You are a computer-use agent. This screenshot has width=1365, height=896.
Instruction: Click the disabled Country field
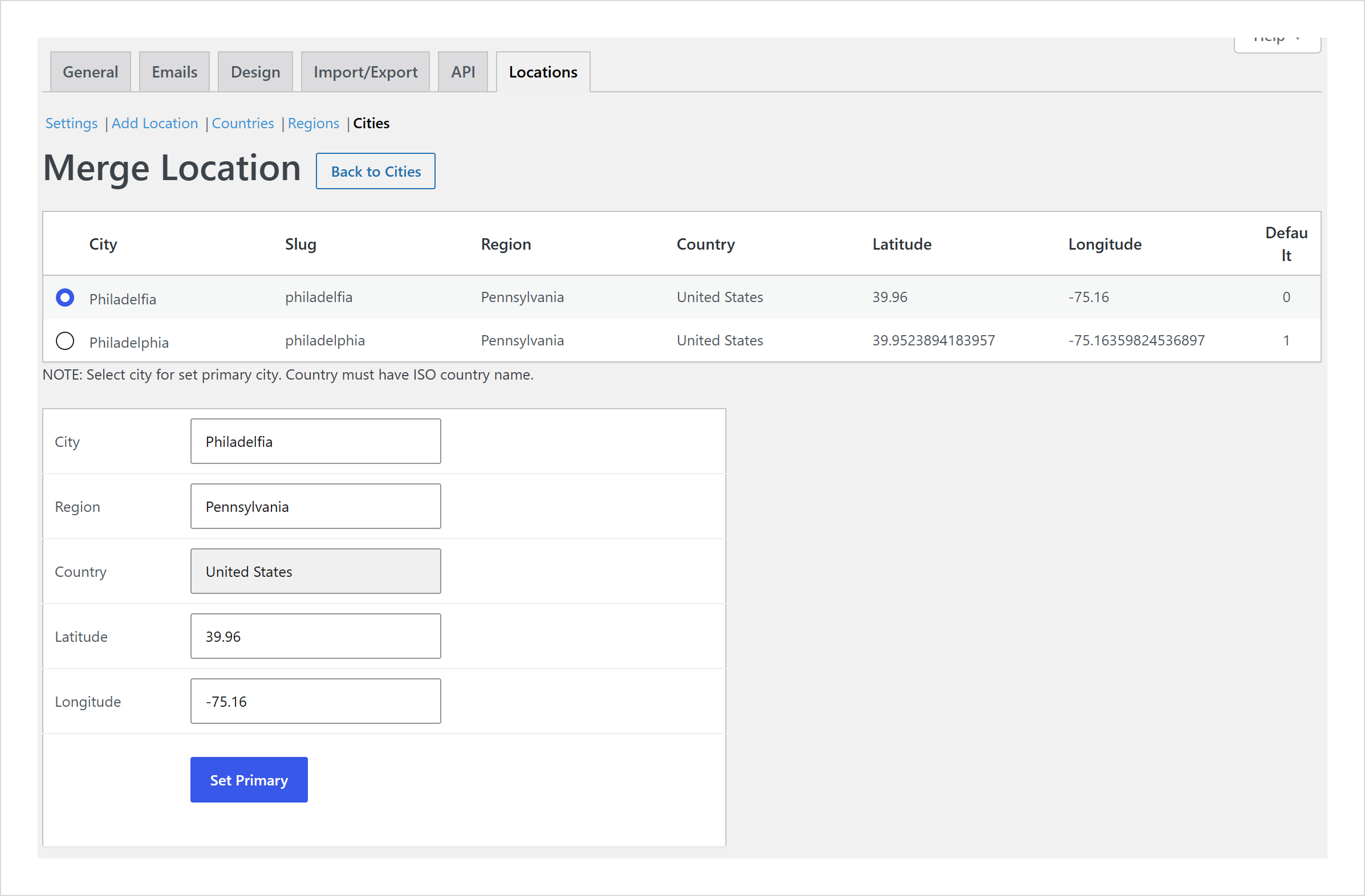tap(315, 572)
